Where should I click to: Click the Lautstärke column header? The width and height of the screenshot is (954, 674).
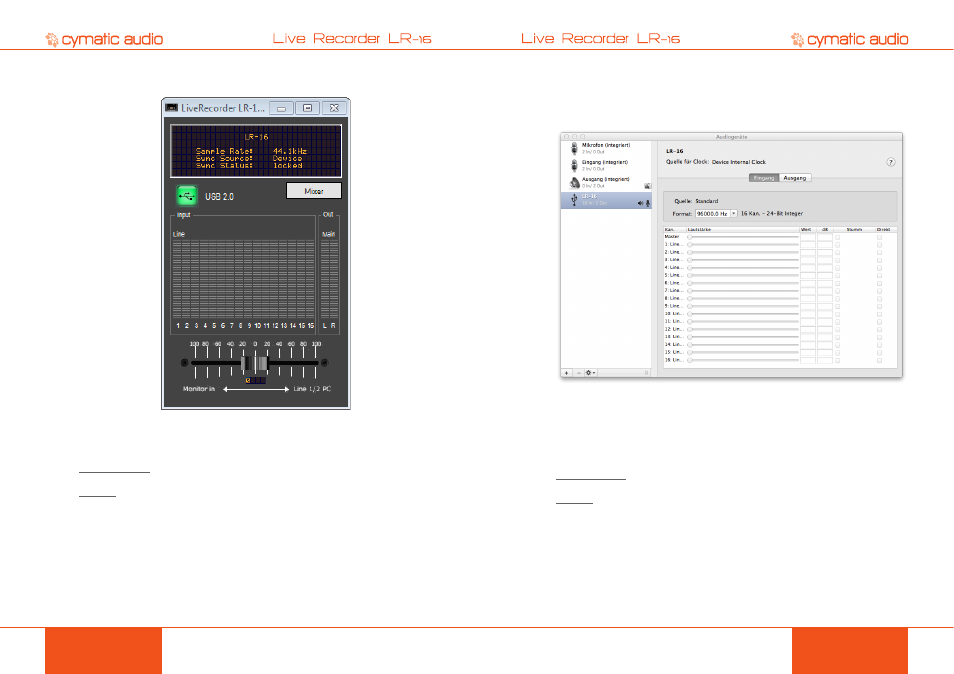coord(742,229)
